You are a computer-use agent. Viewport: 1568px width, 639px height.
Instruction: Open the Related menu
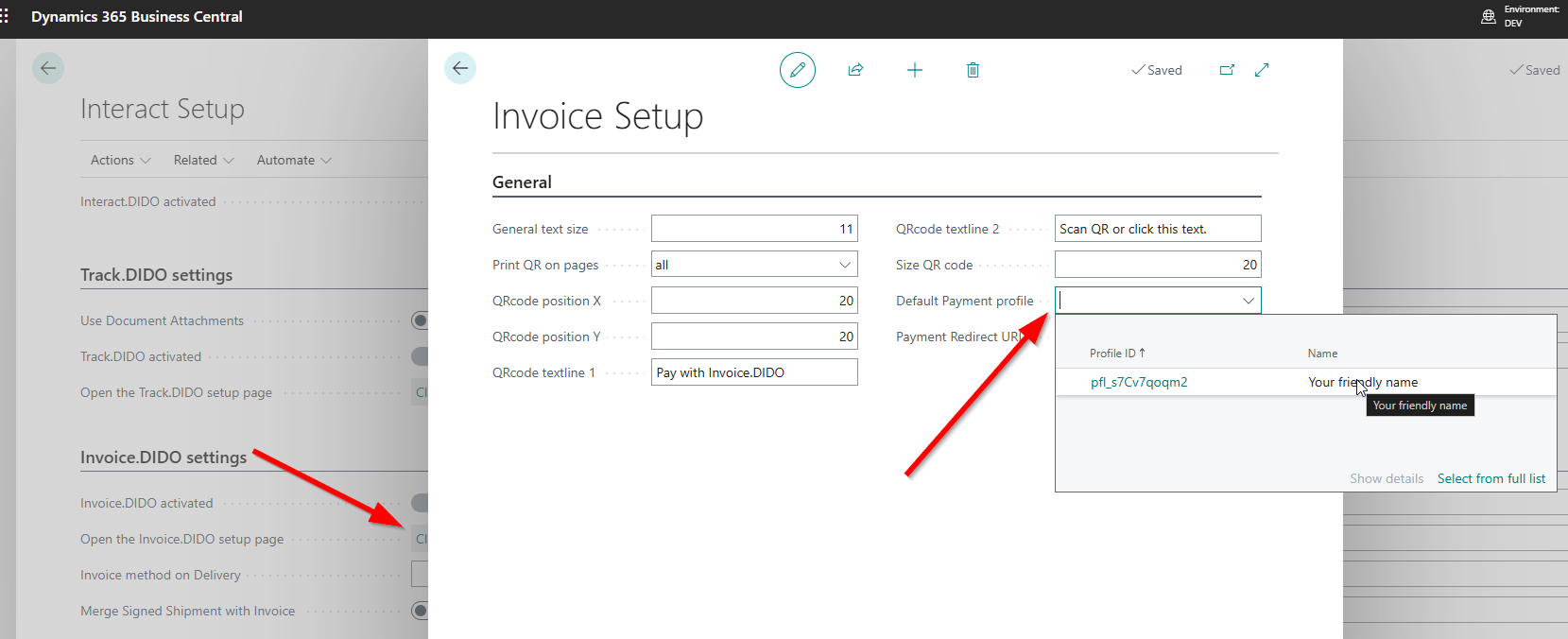tap(203, 160)
